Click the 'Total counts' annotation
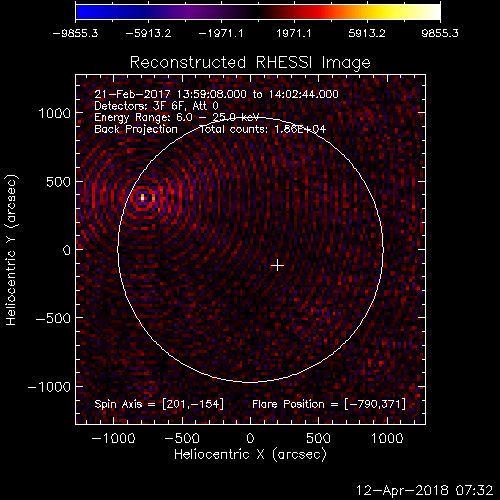This screenshot has height=500, width=500. point(263,129)
